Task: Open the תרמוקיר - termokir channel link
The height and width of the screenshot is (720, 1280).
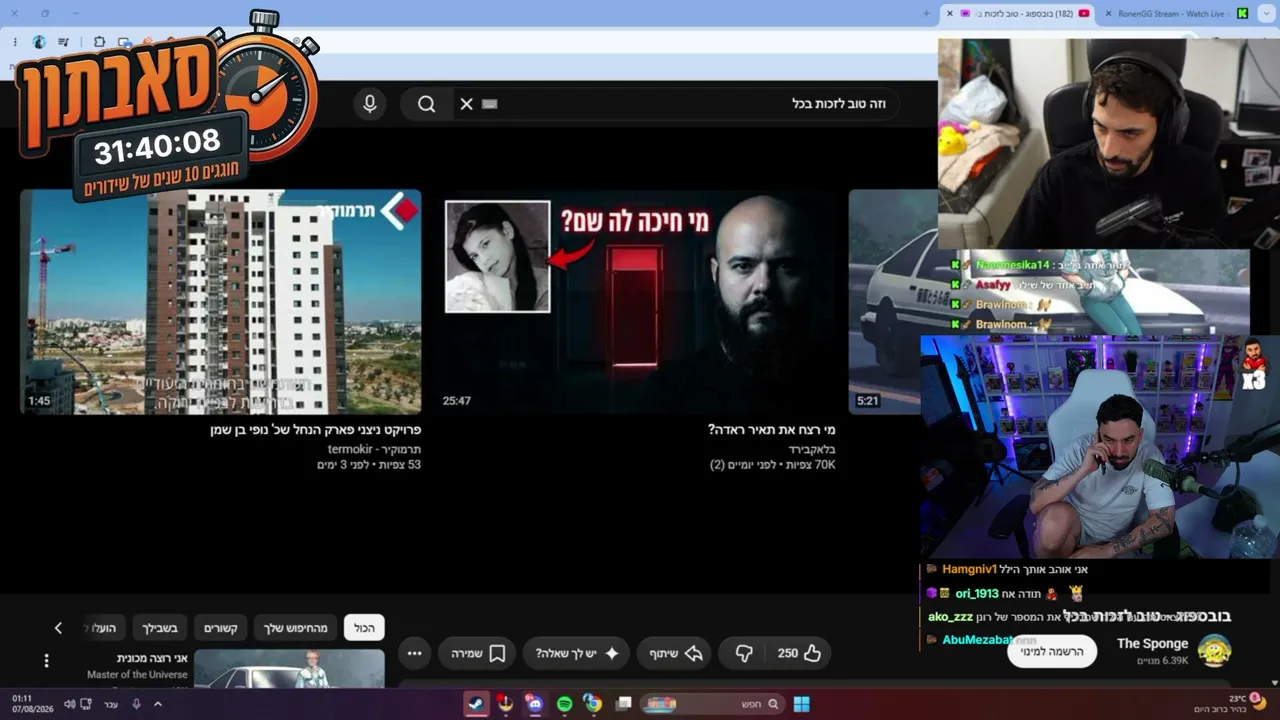Action: (374, 449)
